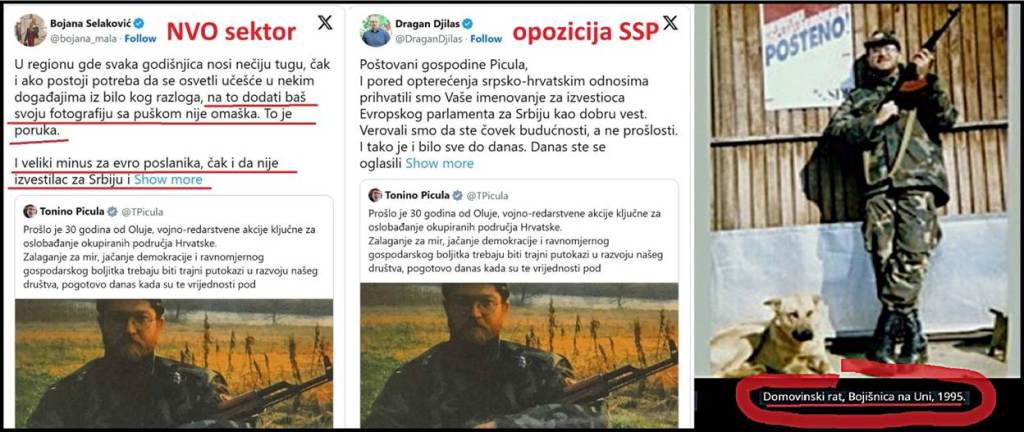The width and height of the screenshot is (1024, 432).
Task: Click Tonino Picula's verified badge in the middle quote
Action: 458,195
